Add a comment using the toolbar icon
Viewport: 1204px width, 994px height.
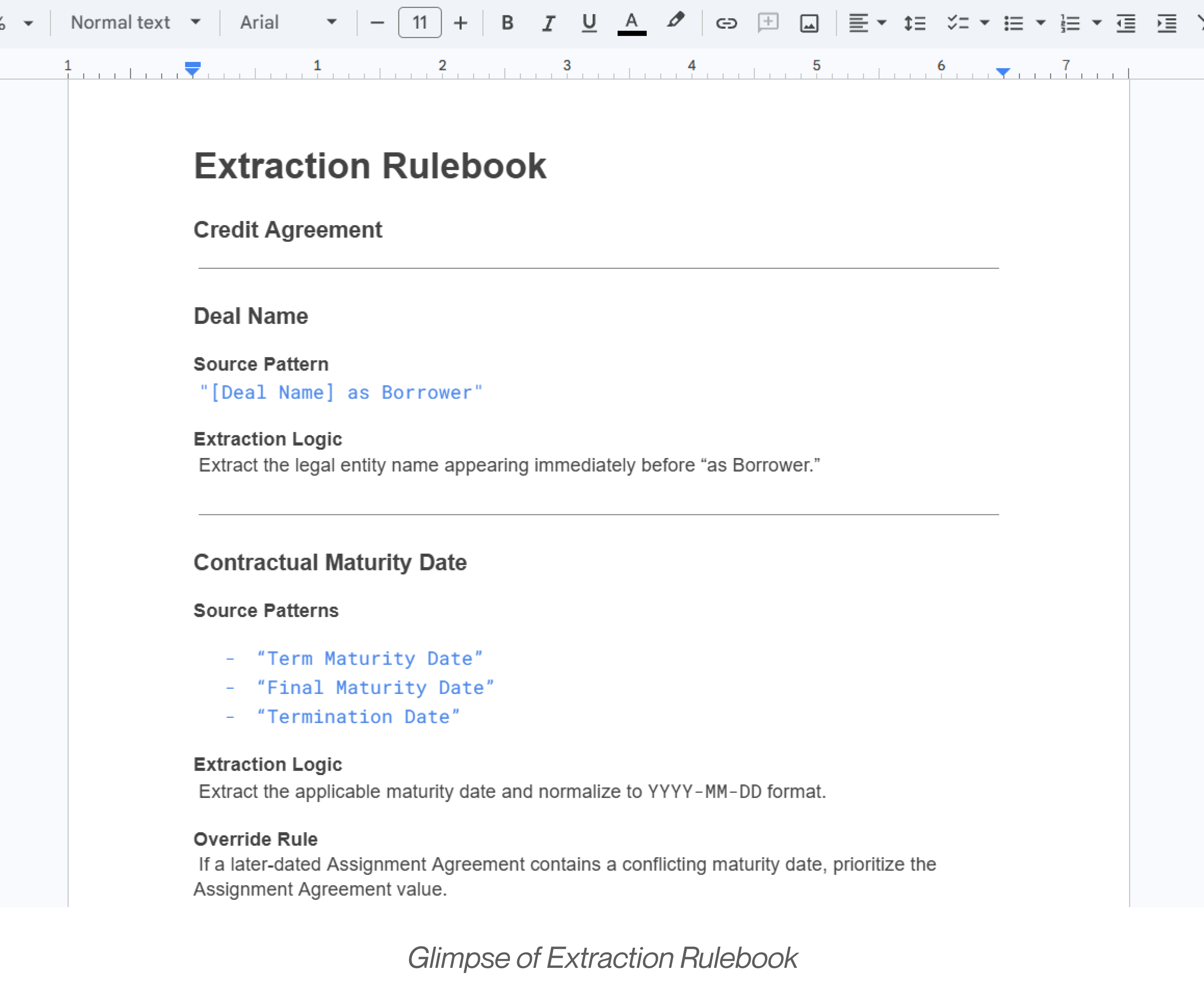coord(768,23)
